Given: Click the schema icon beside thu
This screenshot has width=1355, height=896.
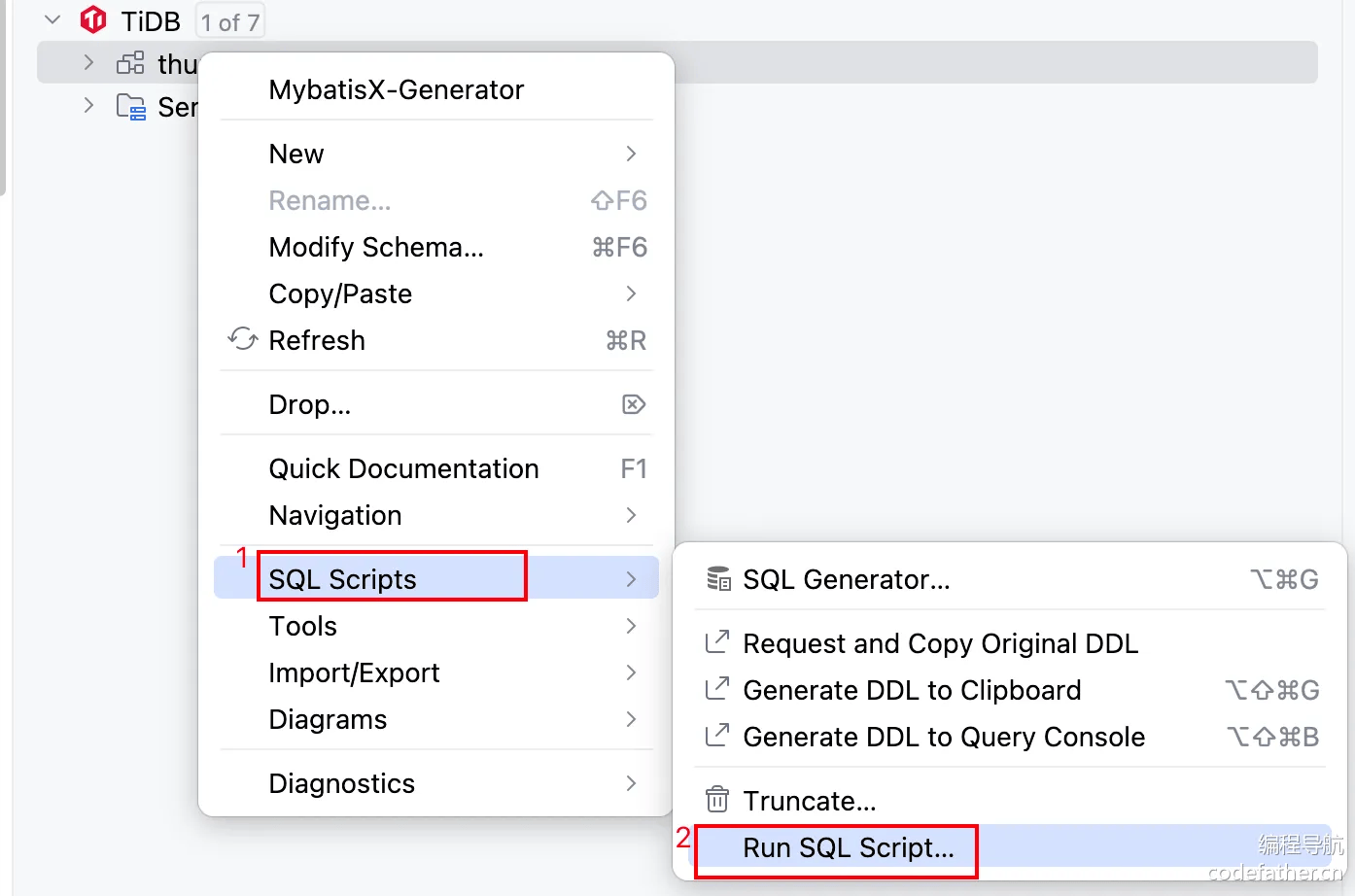Looking at the screenshot, I should (130, 63).
